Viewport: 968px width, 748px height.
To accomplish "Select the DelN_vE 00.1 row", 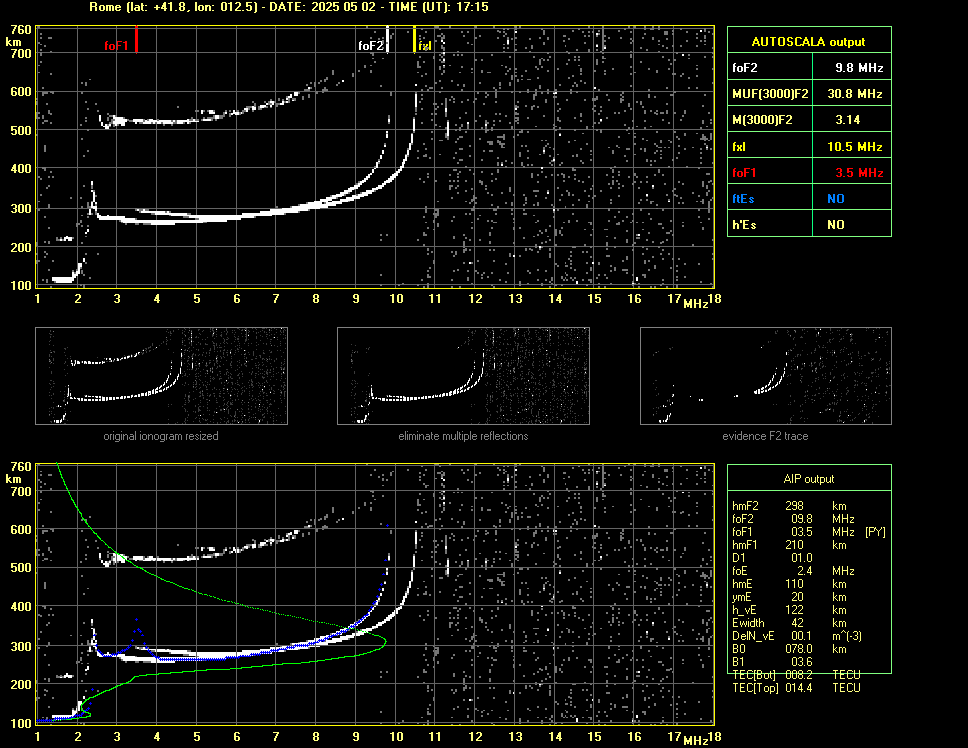I will click(797, 636).
